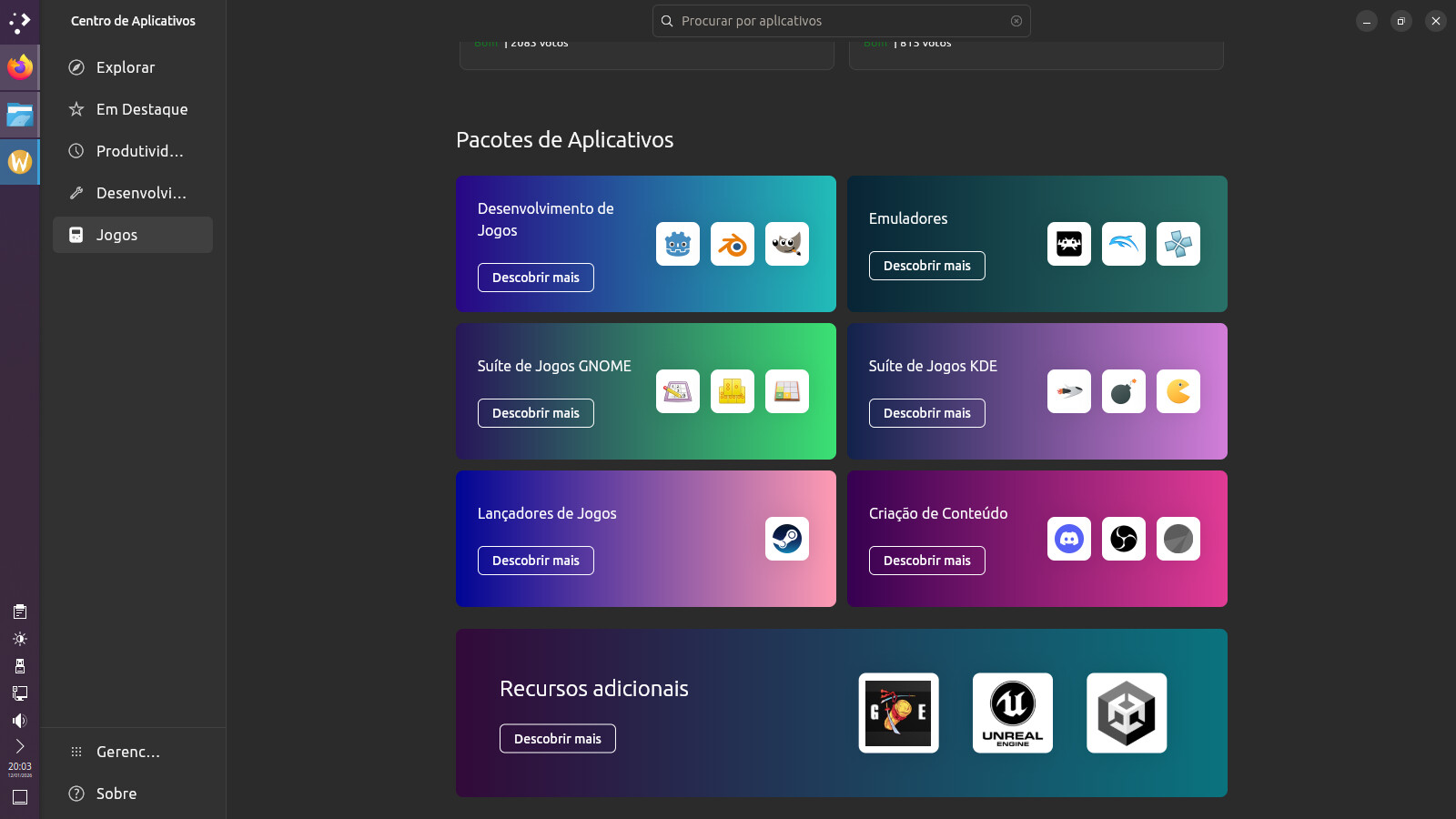
Task: Focus the Procurar por aplicativos field
Action: pyautogui.click(x=837, y=21)
